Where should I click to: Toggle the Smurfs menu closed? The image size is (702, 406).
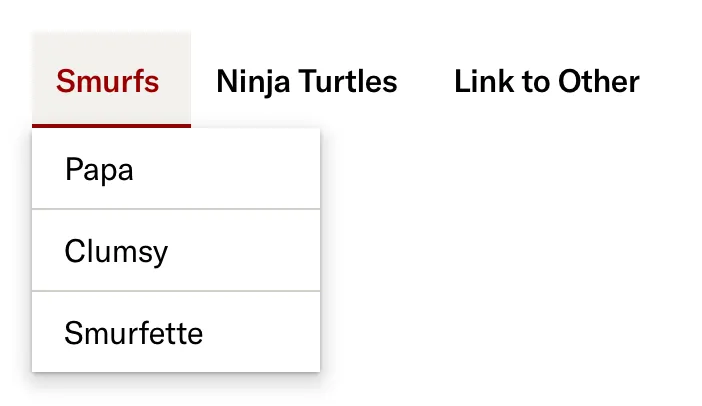pyautogui.click(x=108, y=81)
